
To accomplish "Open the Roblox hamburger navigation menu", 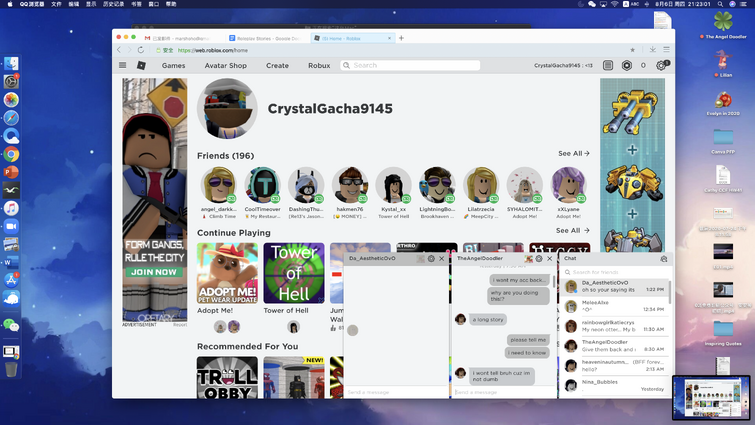I will pyautogui.click(x=123, y=65).
